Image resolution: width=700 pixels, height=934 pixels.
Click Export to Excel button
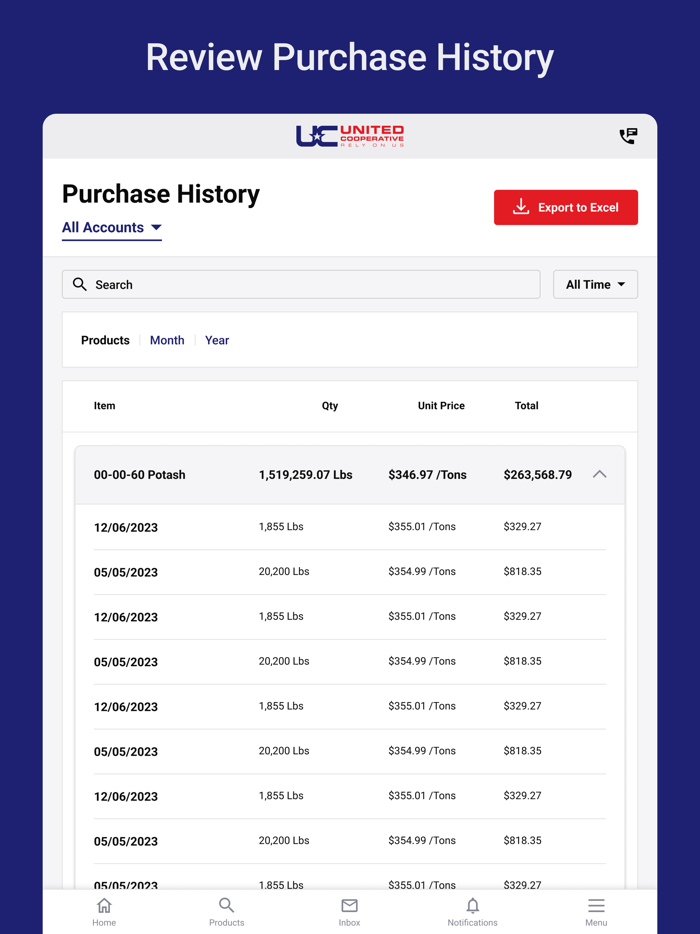565,207
